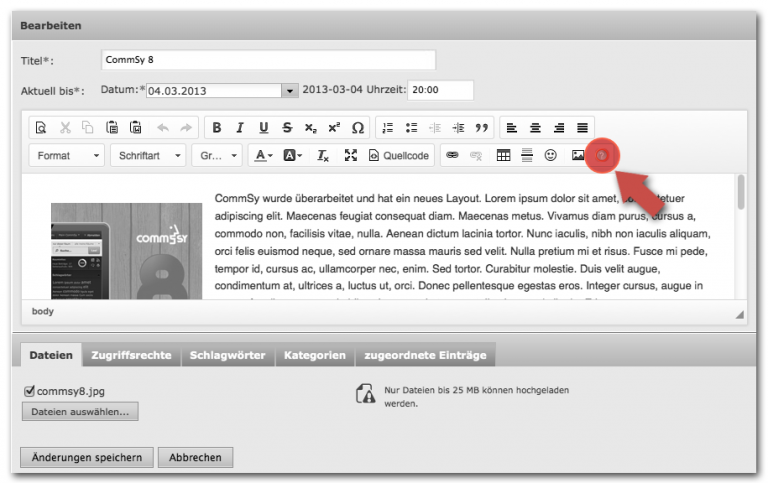
Task: Insert a numbered list
Action: click(388, 128)
